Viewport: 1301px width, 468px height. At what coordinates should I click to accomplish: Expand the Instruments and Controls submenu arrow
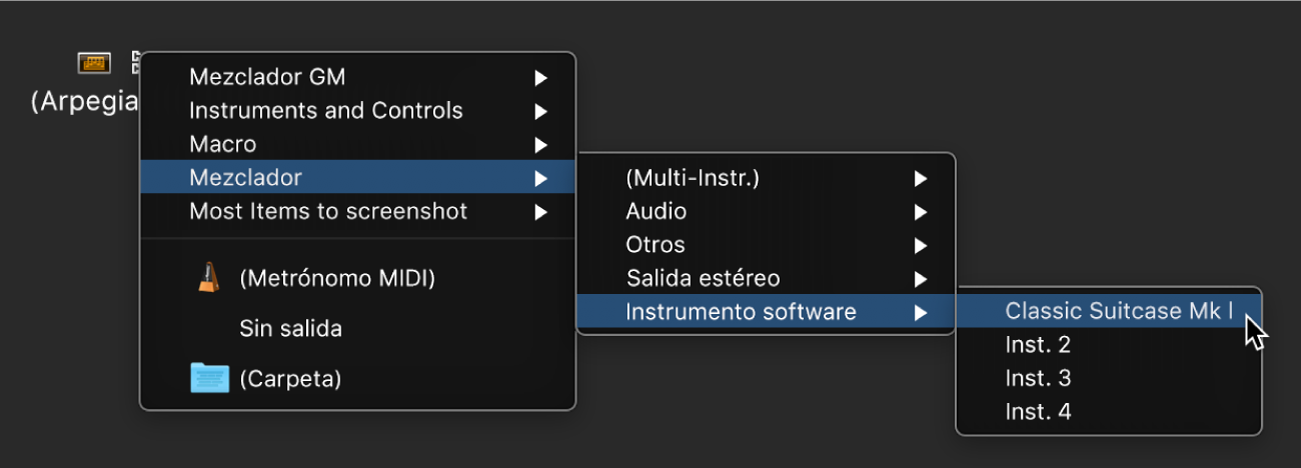point(540,111)
